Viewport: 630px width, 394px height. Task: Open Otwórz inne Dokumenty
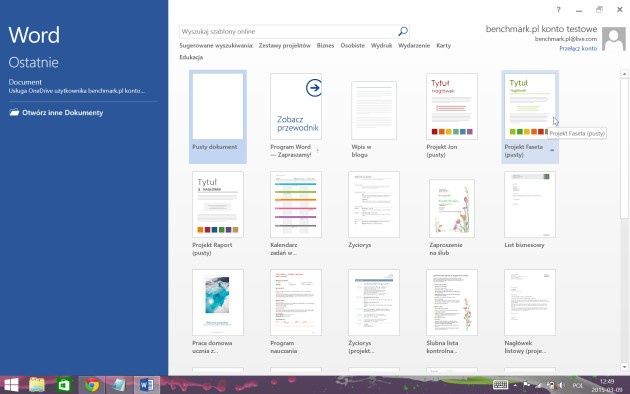[x=56, y=112]
